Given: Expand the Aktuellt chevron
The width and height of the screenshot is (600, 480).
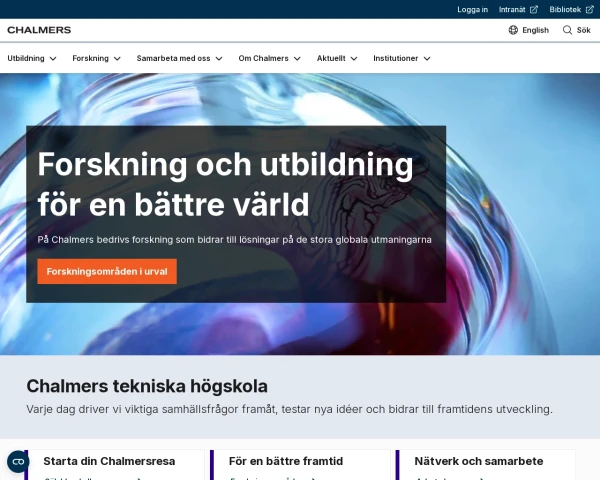Looking at the screenshot, I should [354, 59].
